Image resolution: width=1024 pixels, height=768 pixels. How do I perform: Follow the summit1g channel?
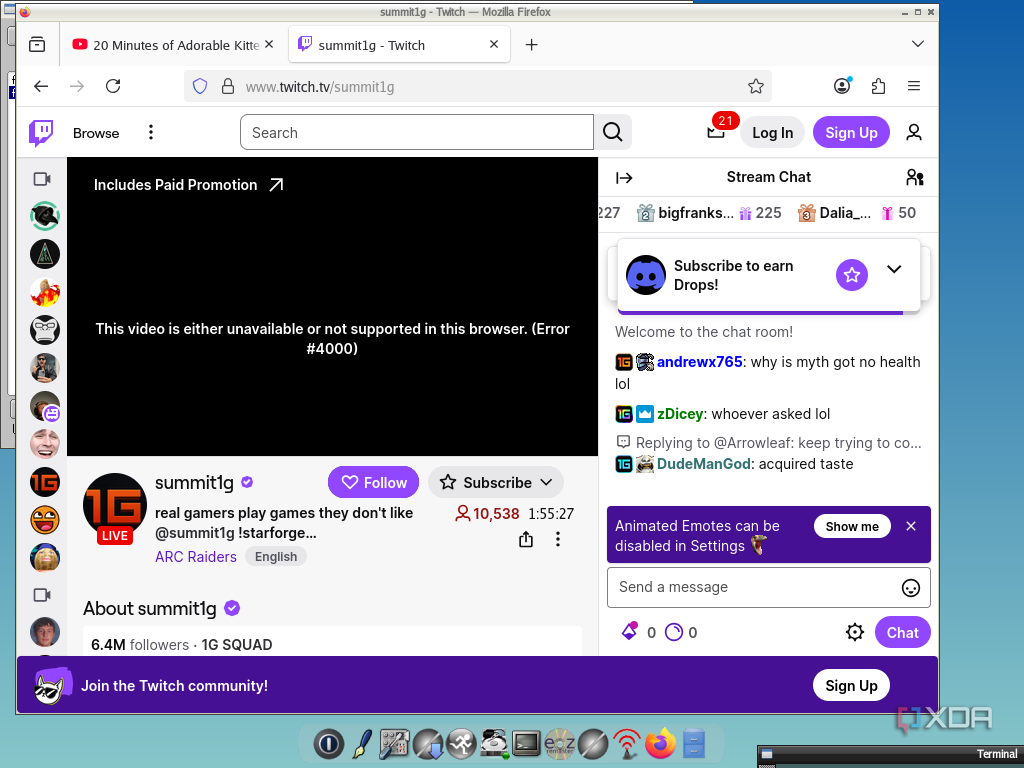pos(374,483)
